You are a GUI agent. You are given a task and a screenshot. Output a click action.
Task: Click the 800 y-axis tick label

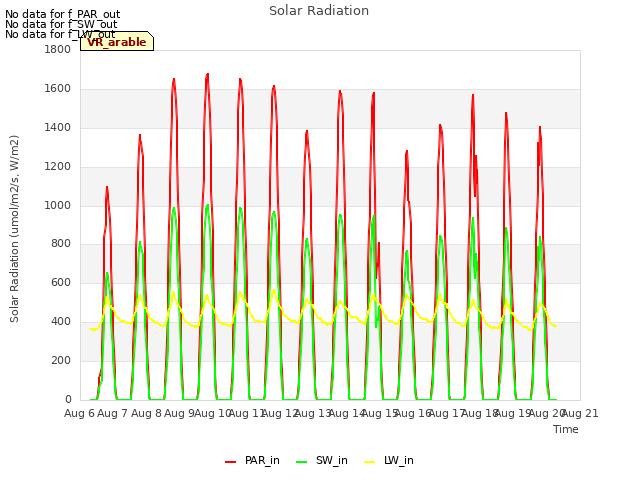(61, 244)
